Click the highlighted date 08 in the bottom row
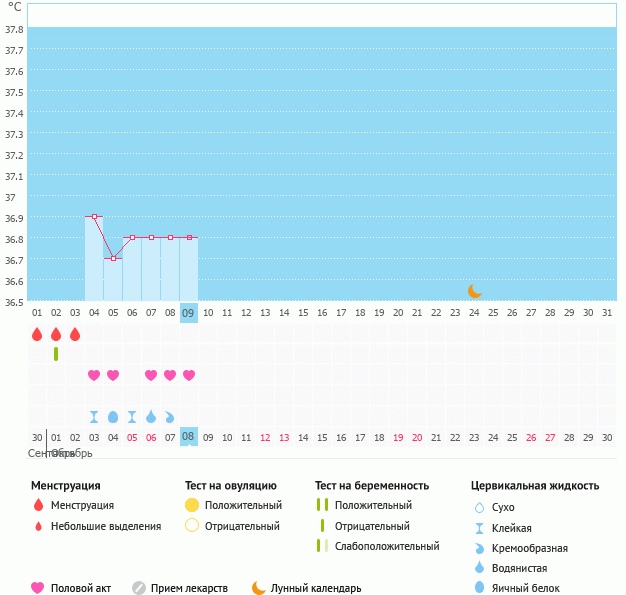The image size is (626, 595). [188, 437]
